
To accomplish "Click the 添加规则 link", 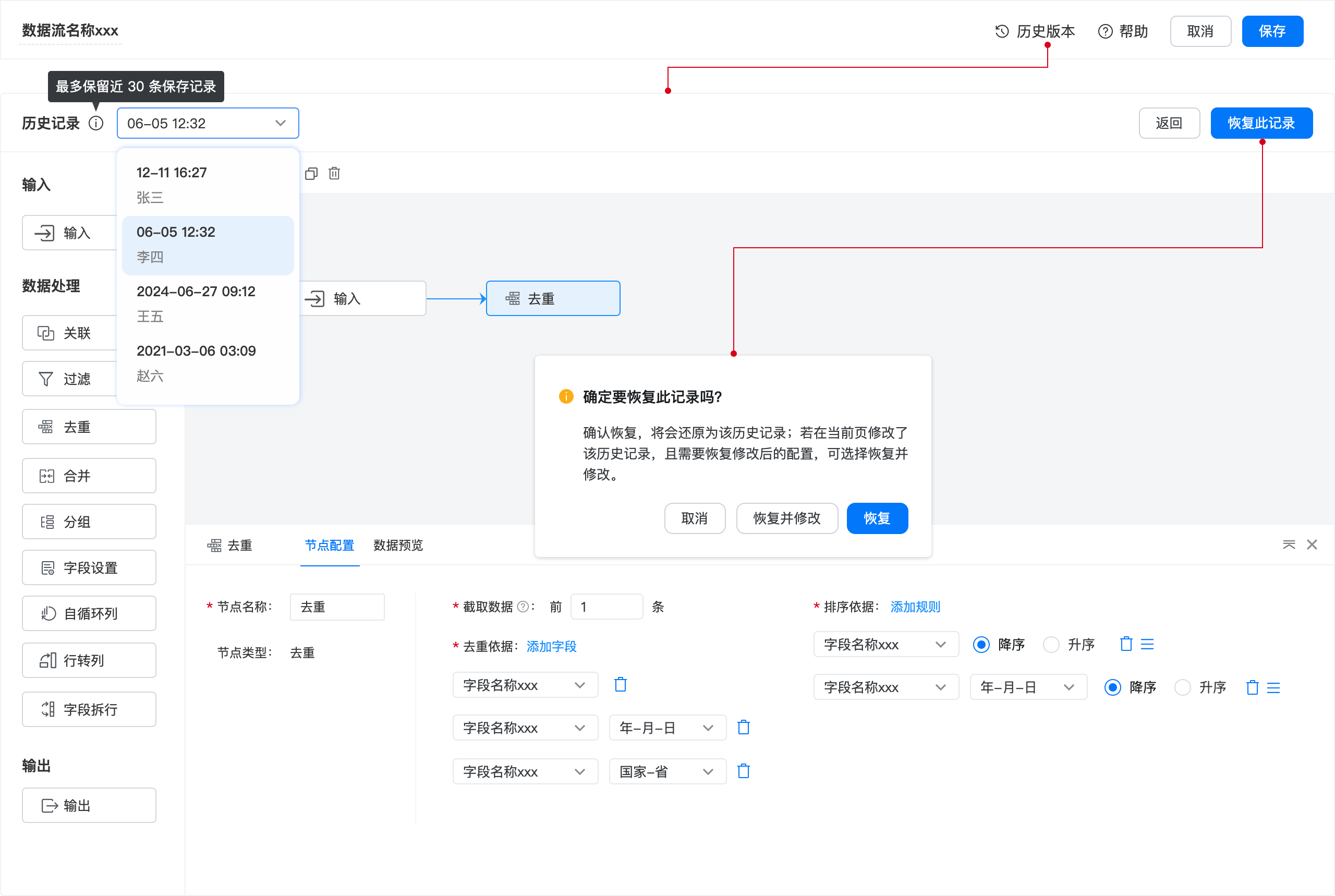I will point(915,607).
